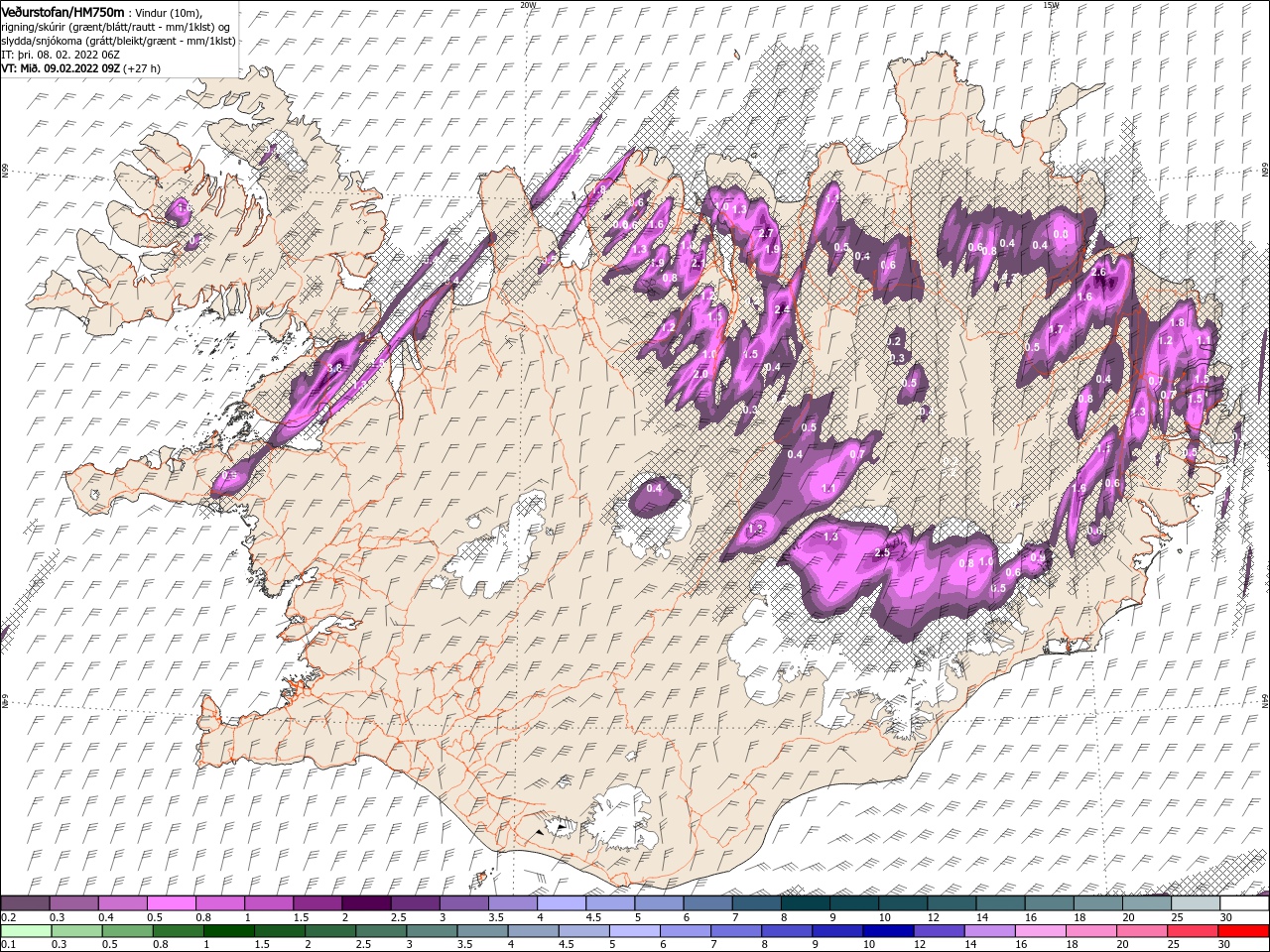Pick the 10 deep blue swatch in bottom legend row

pyautogui.click(x=886, y=931)
